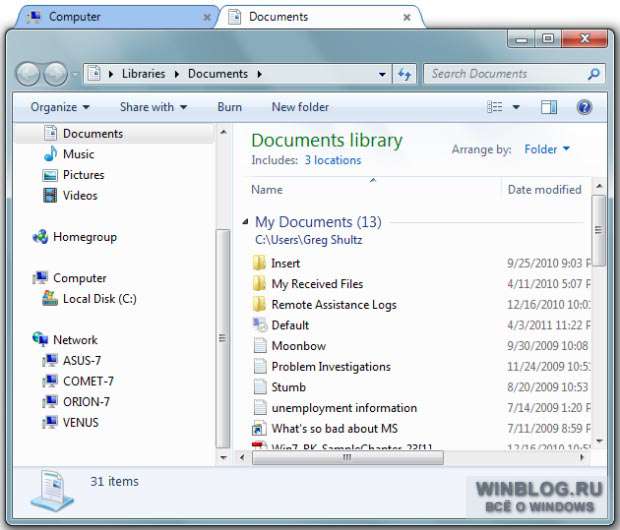620x530 pixels.
Task: Click the Insert folder icon
Action: [259, 263]
